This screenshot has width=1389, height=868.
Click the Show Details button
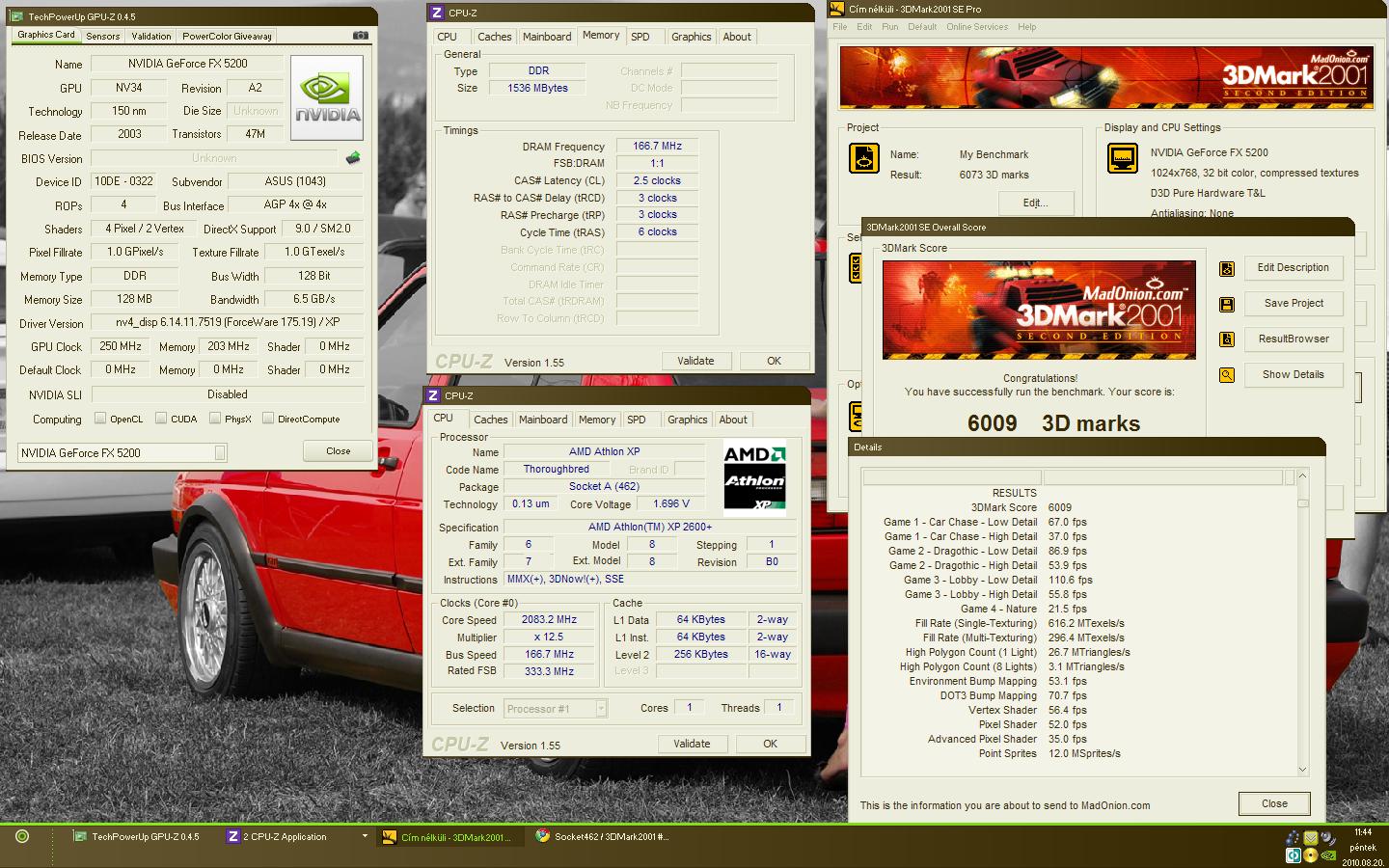[x=1293, y=375]
